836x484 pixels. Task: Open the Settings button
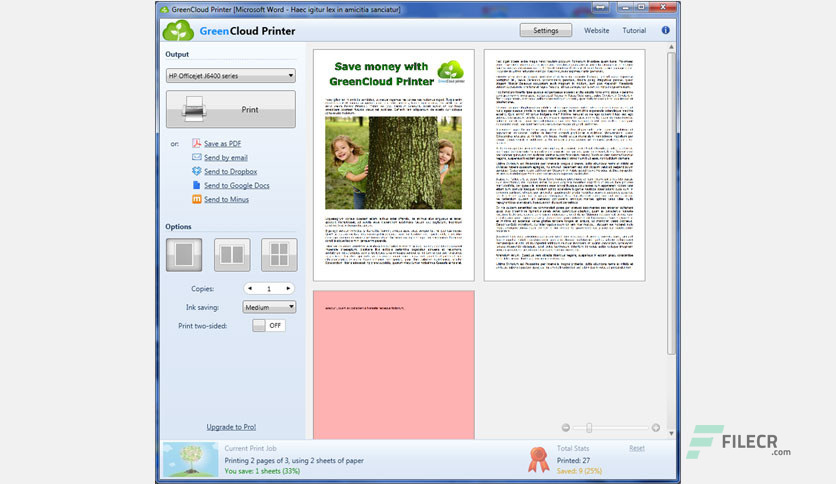coord(546,30)
